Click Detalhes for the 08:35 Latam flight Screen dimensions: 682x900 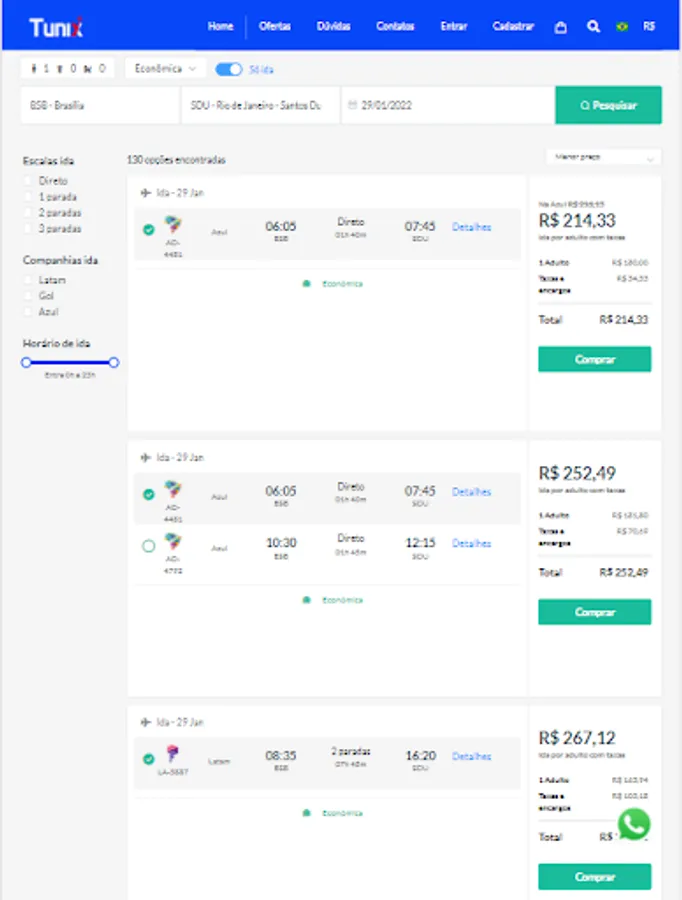coord(472,757)
